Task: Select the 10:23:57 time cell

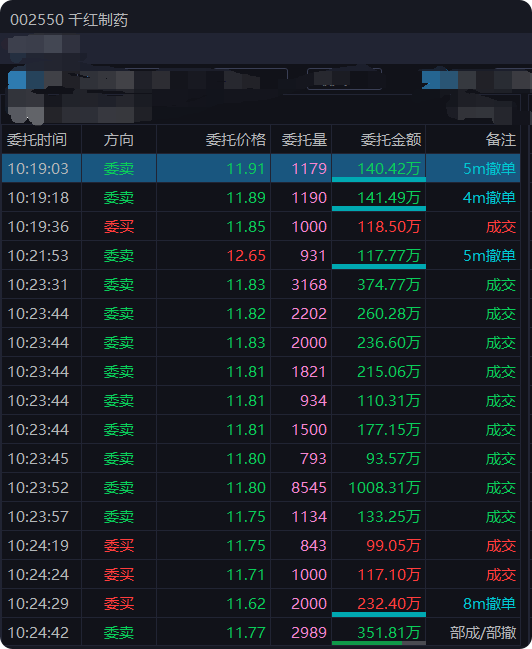Action: point(38,516)
